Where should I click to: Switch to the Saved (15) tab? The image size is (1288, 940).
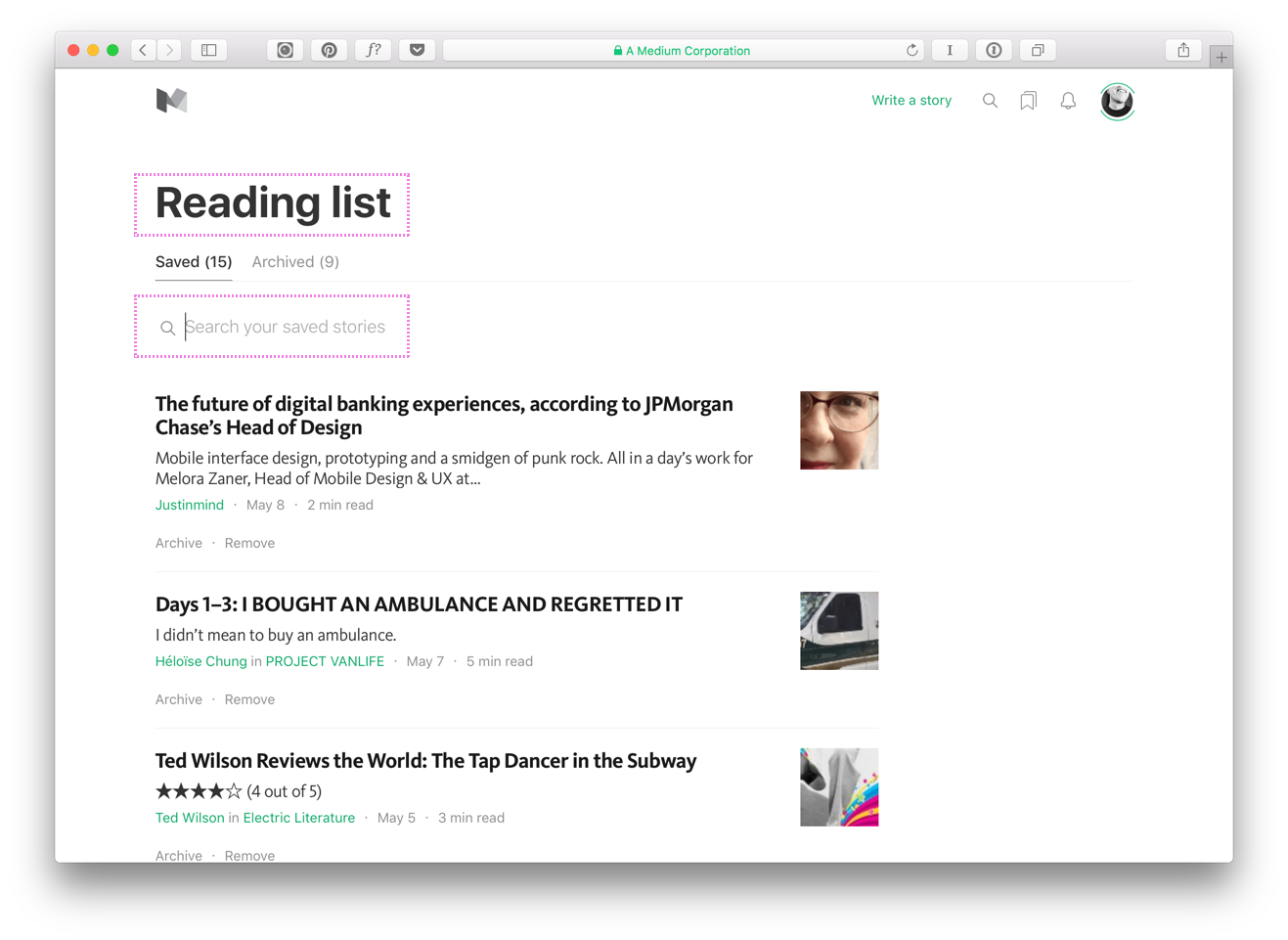click(x=194, y=262)
